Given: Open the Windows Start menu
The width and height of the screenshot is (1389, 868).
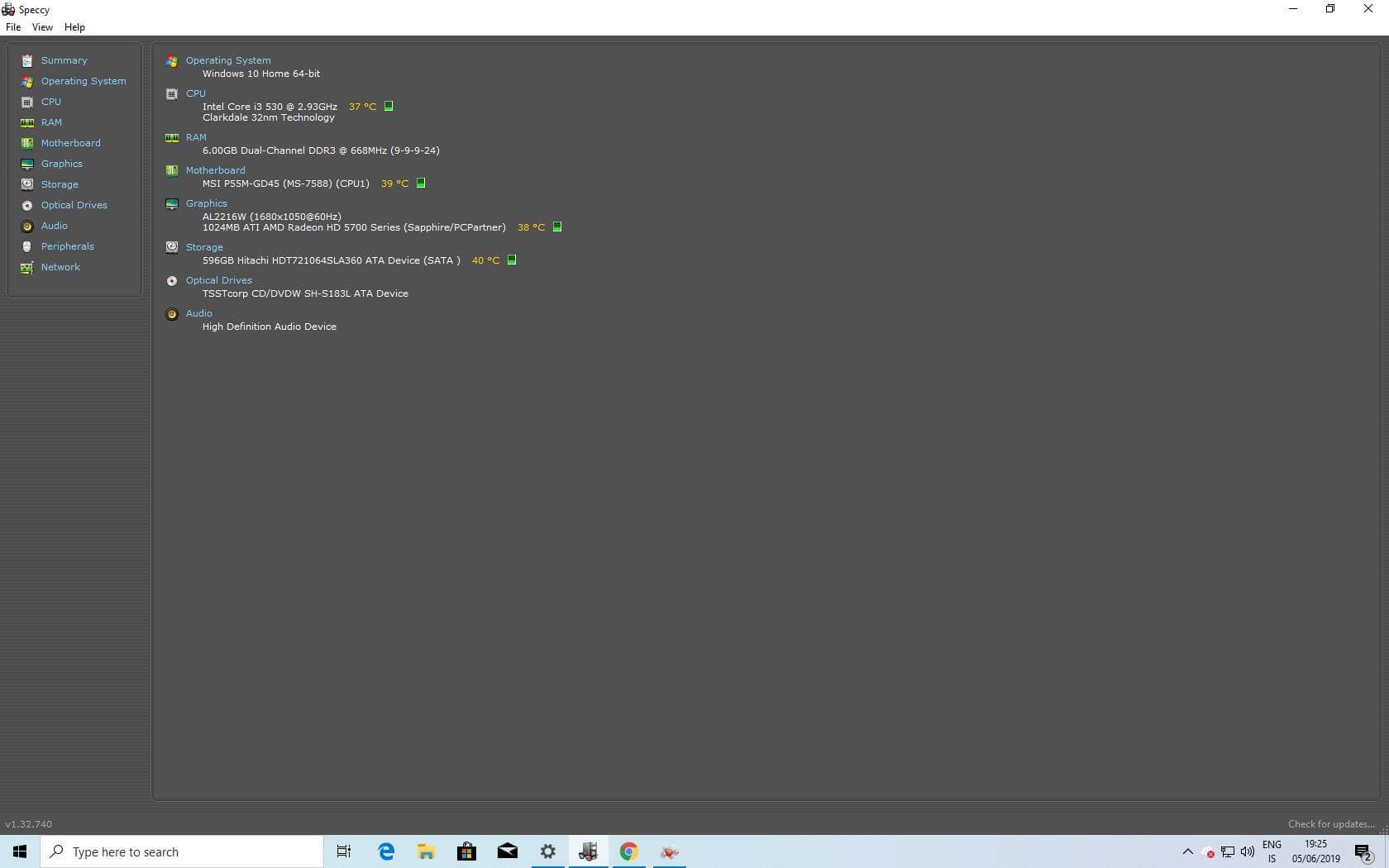Looking at the screenshot, I should click(20, 851).
